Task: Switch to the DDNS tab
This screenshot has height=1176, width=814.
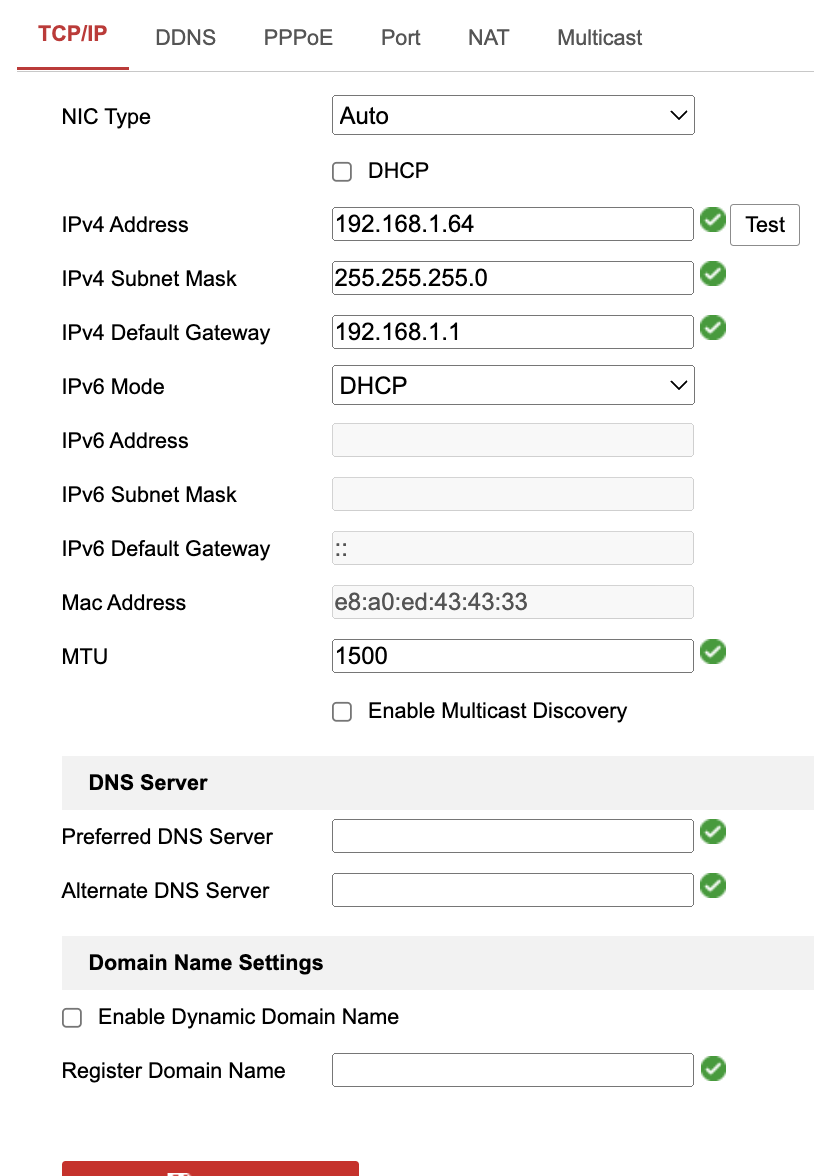Action: click(185, 38)
